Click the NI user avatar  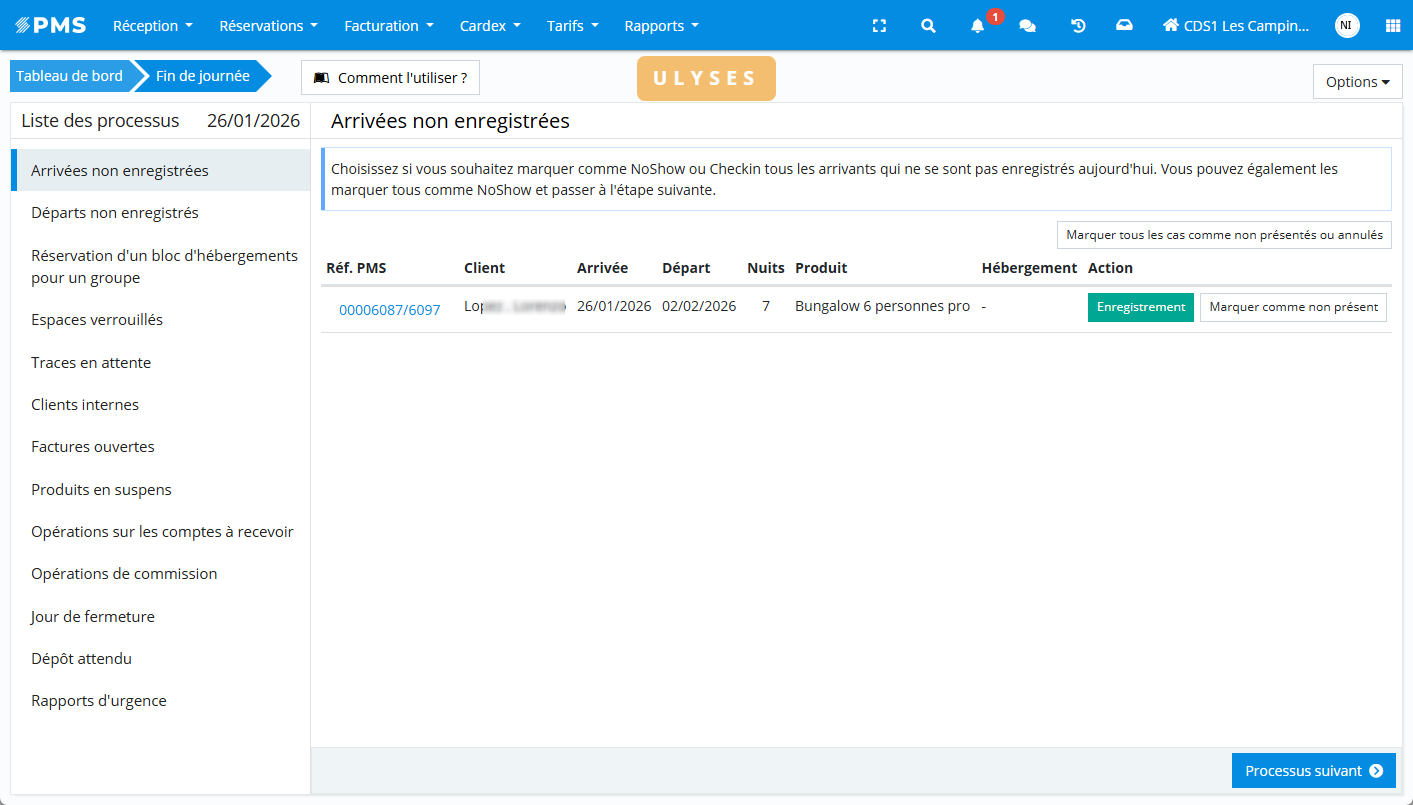pos(1346,26)
